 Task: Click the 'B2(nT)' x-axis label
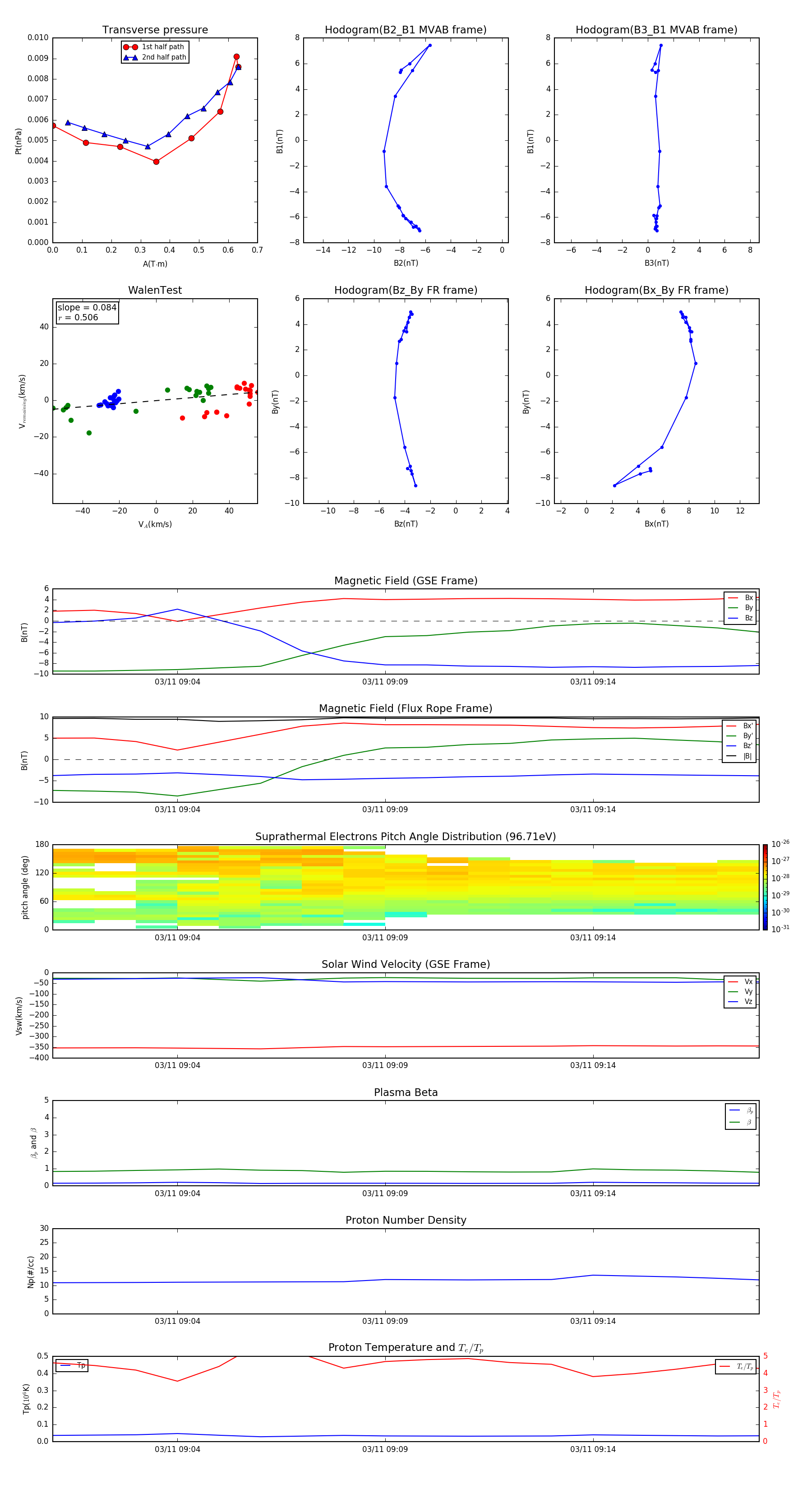[406, 264]
